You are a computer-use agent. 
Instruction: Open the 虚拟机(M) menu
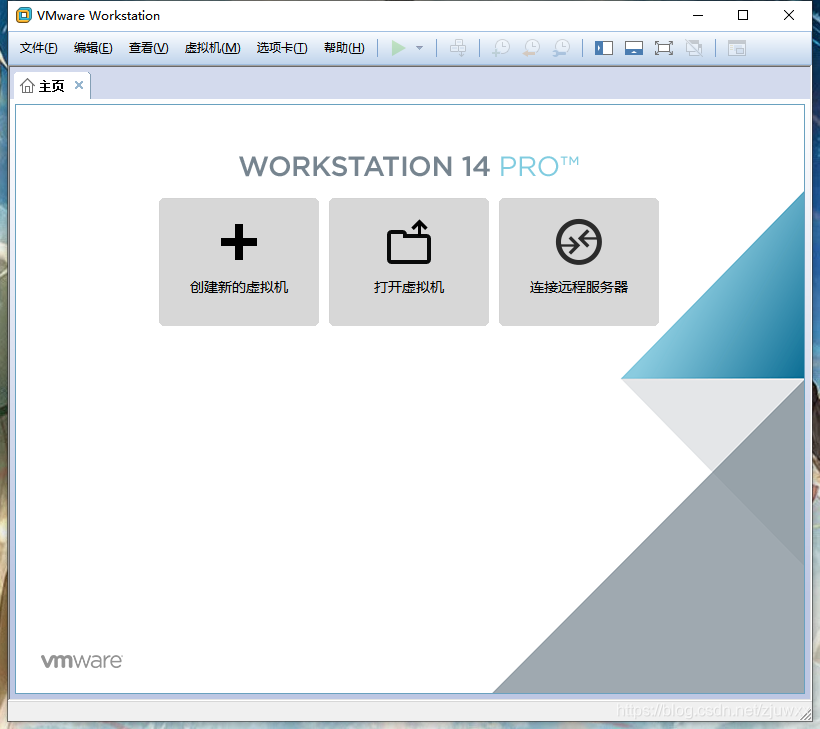coord(212,48)
